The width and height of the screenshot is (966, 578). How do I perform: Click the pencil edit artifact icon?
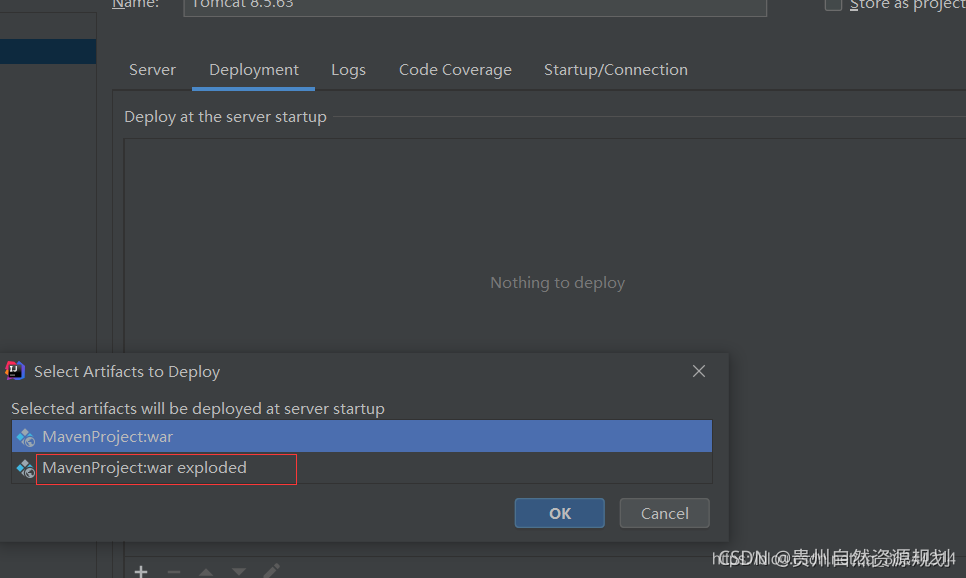(272, 571)
